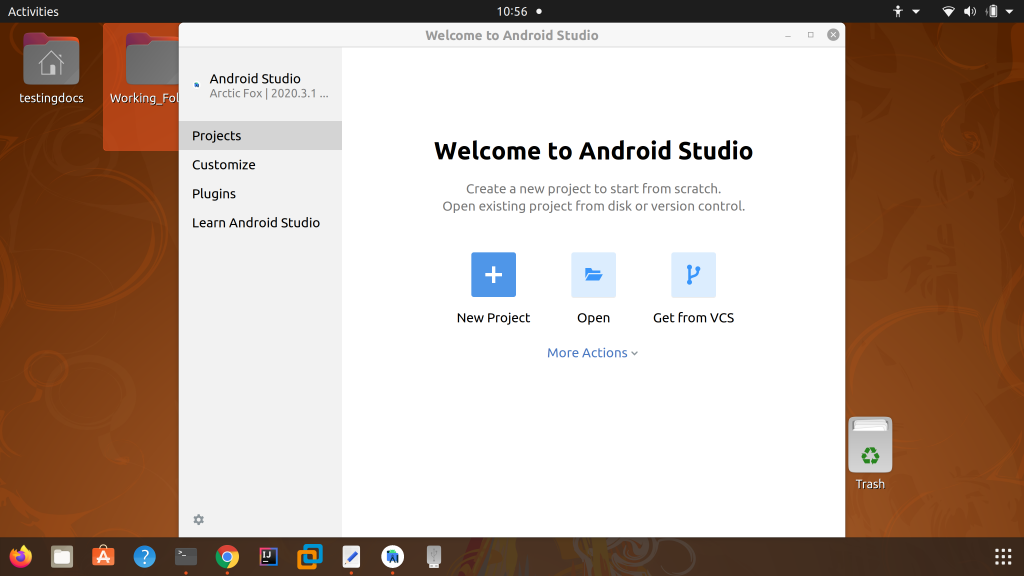This screenshot has width=1024, height=576.
Task: Open the Terminal from the dock
Action: [x=185, y=557]
